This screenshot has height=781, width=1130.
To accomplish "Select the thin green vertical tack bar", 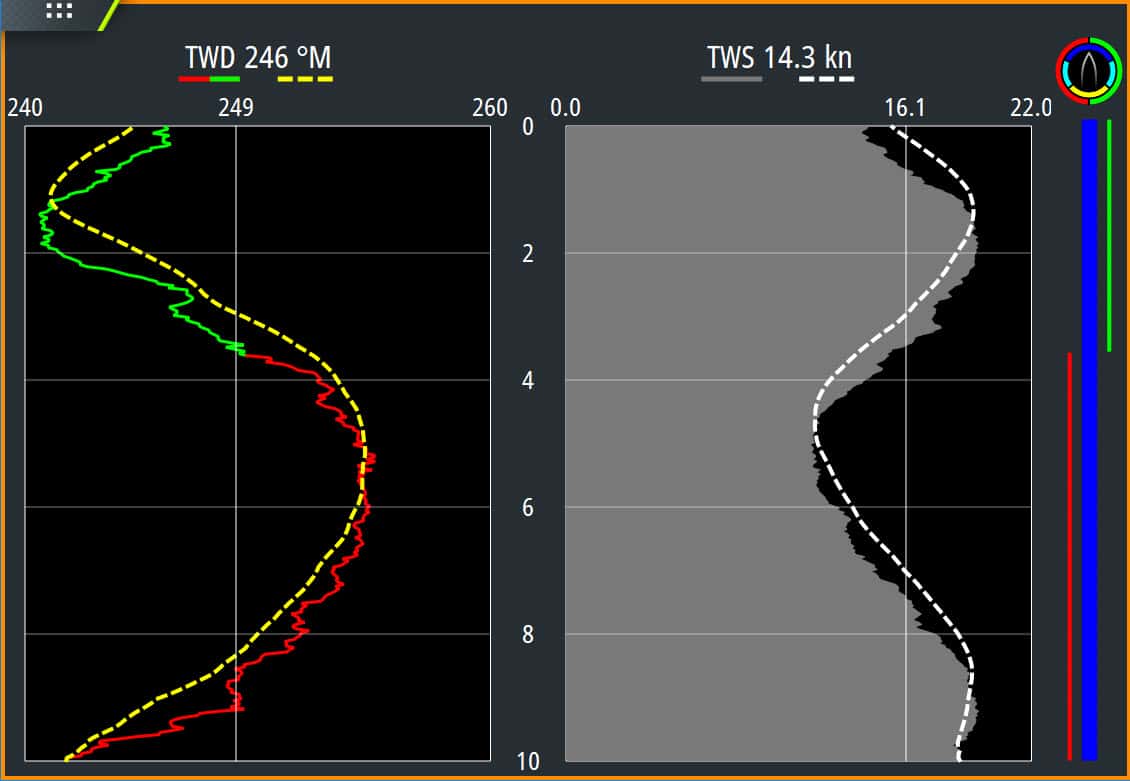I will pos(1109,236).
